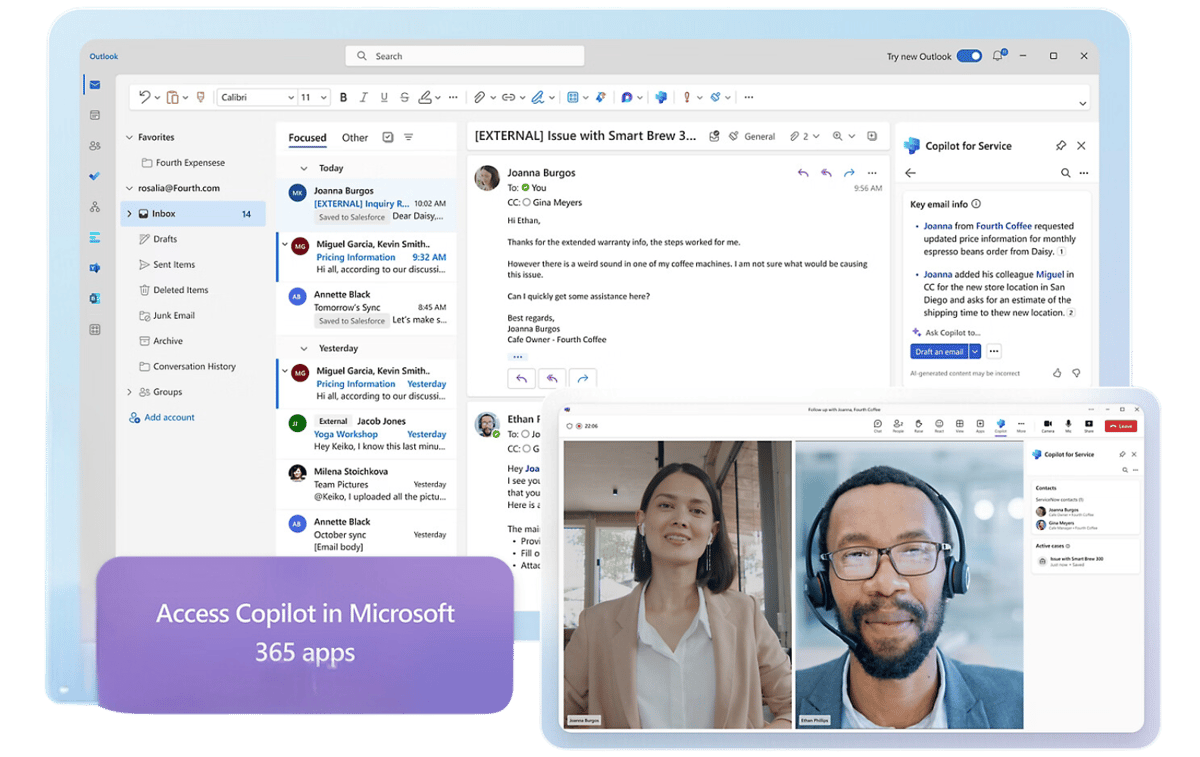Click the notification bell icon
The height and width of the screenshot is (757, 1200).
(x=997, y=56)
